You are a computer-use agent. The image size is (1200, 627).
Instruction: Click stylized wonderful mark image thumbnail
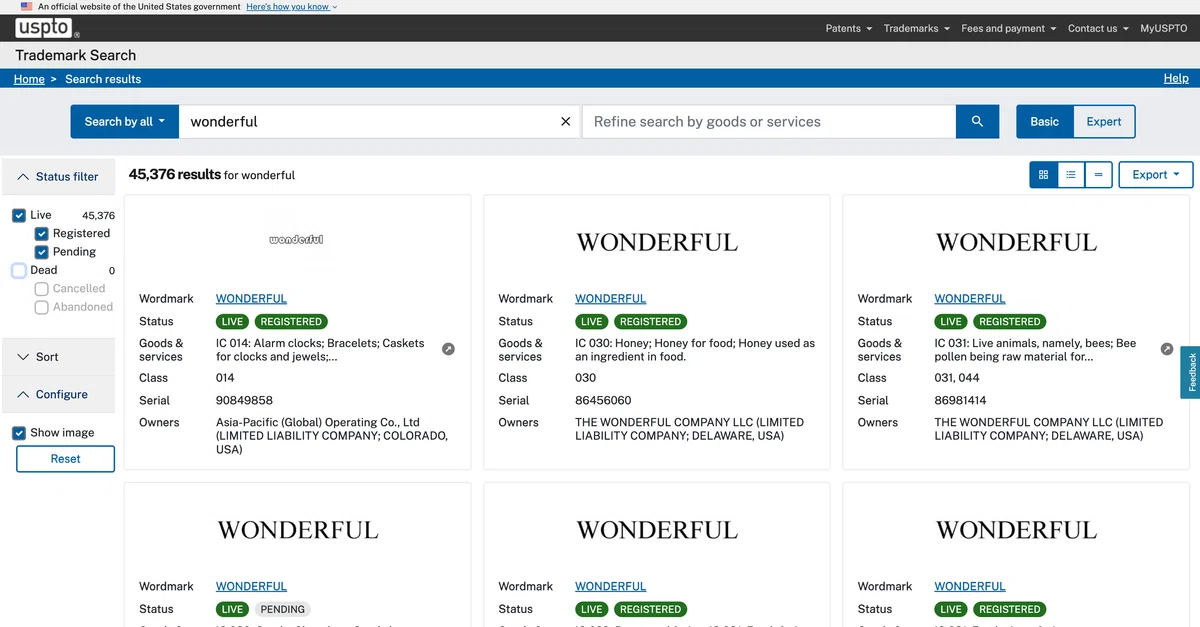(297, 240)
